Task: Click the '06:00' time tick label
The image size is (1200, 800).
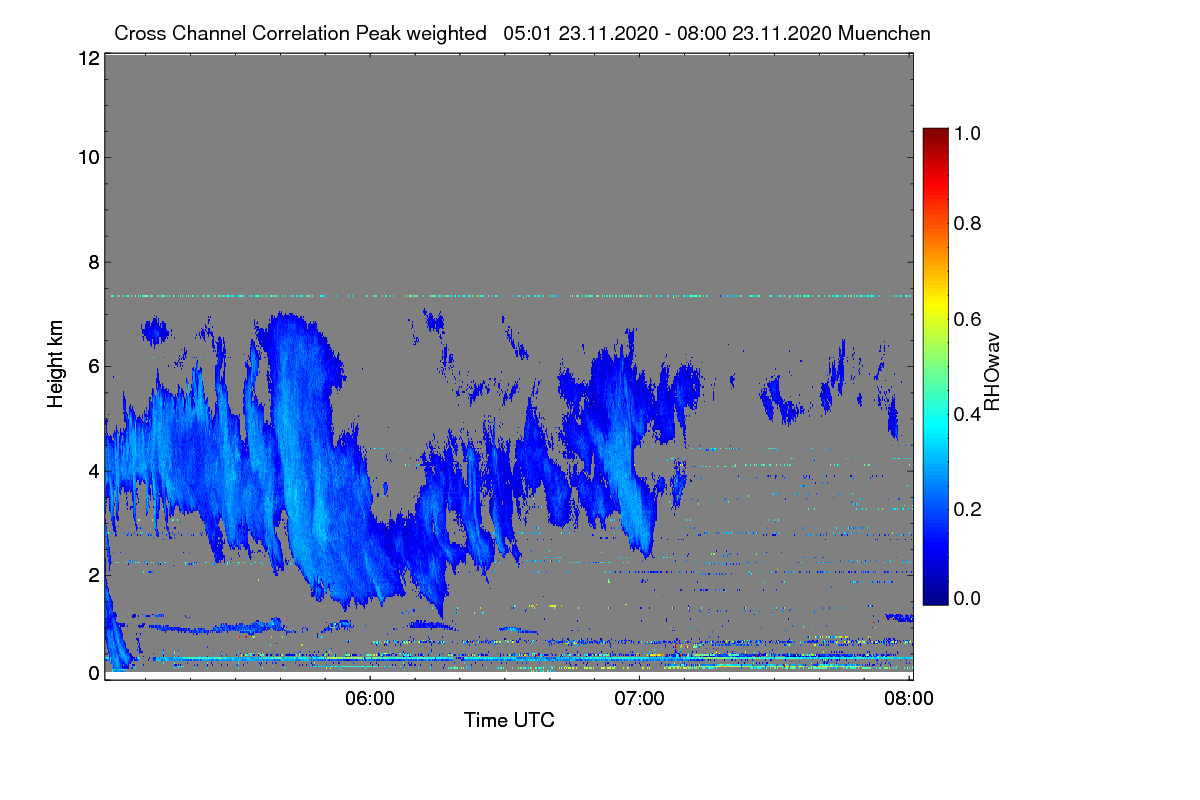Action: pos(369,697)
